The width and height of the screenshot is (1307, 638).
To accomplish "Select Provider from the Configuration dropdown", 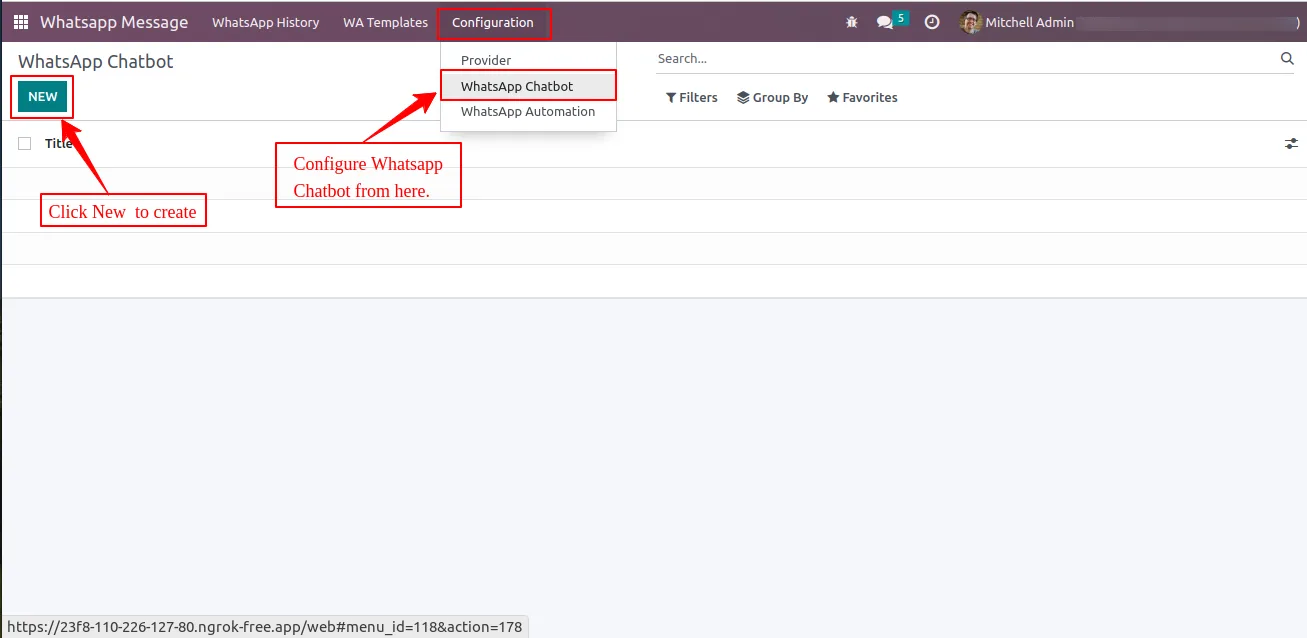I will pyautogui.click(x=528, y=61).
